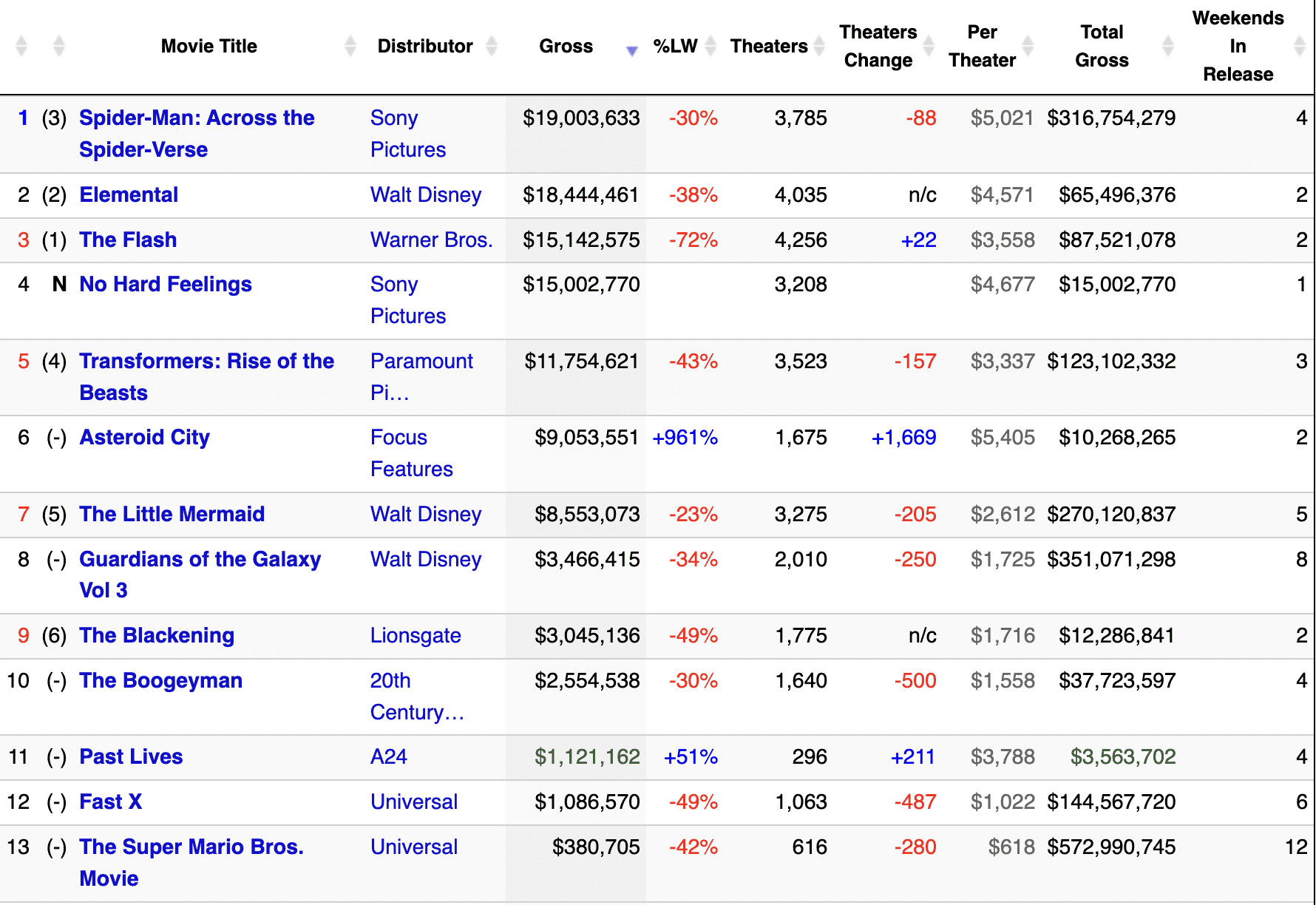This screenshot has width=1316, height=905.
Task: Click sort arrows next to Total Gross header
Action: tap(1168, 46)
